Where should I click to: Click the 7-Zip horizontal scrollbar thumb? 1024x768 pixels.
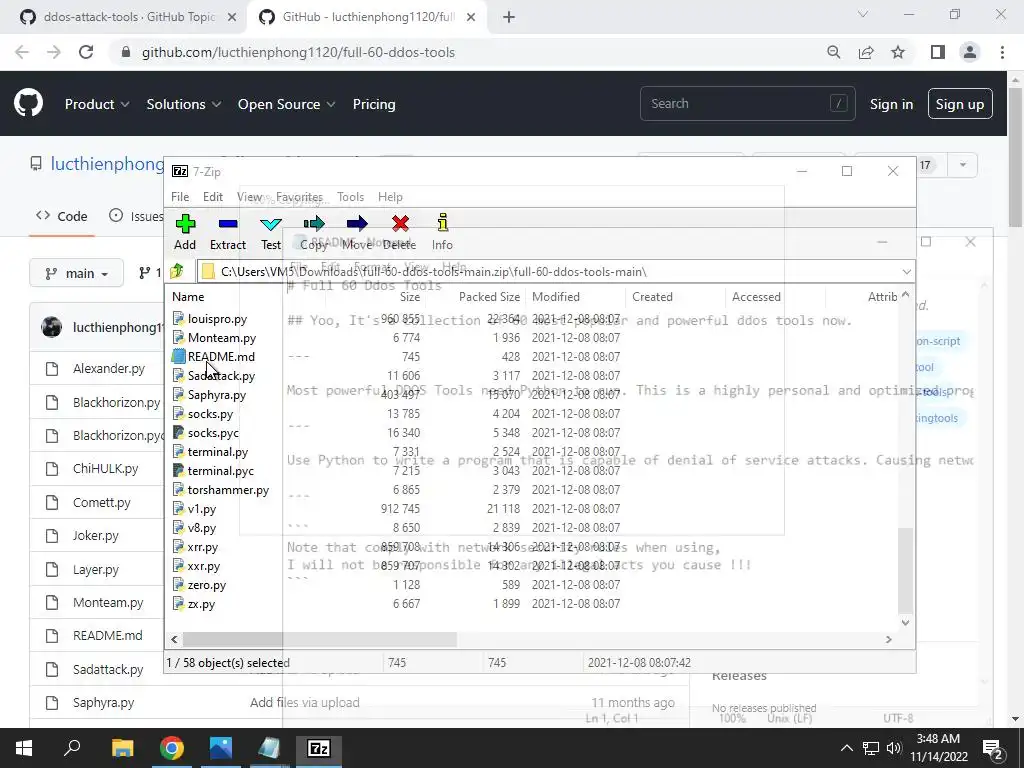[319, 639]
